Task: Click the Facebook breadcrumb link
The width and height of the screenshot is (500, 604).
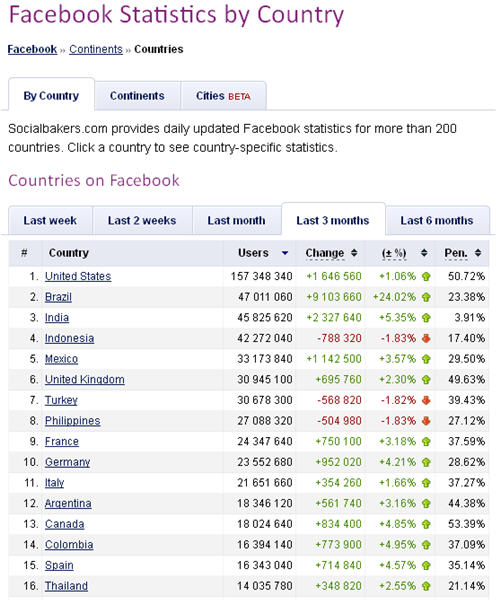Action: click(x=32, y=49)
